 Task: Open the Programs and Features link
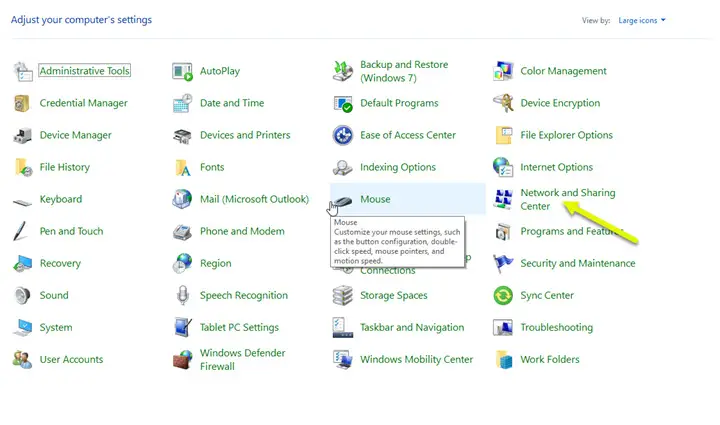click(572, 231)
